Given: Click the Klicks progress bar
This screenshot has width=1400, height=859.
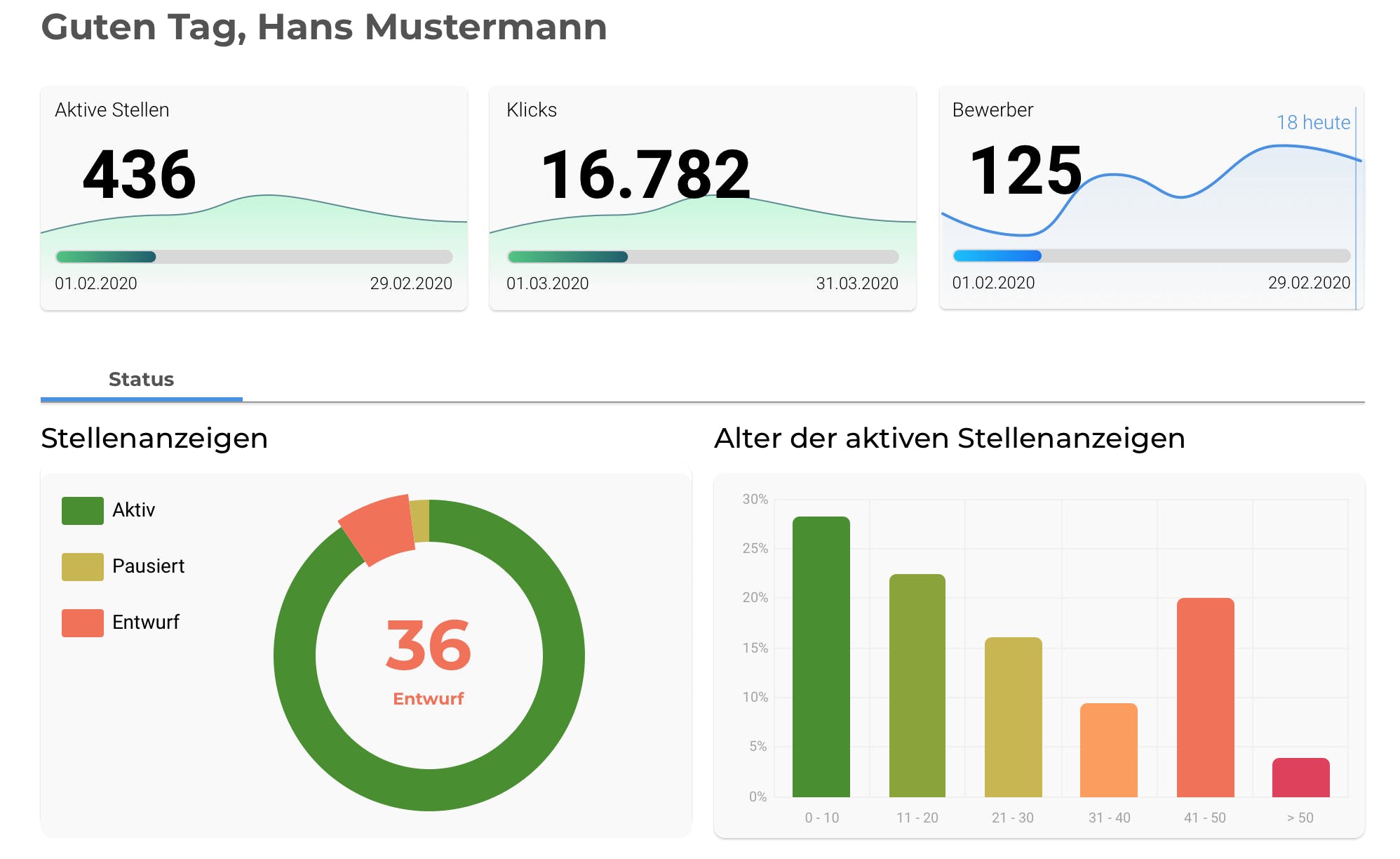Looking at the screenshot, I should pos(702,257).
